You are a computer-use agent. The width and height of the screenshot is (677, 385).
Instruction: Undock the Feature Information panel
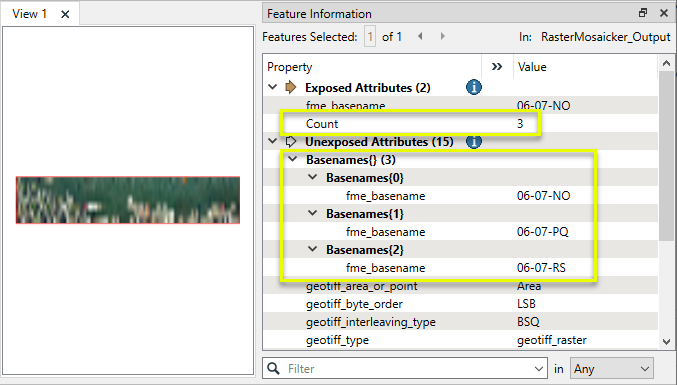tap(643, 13)
